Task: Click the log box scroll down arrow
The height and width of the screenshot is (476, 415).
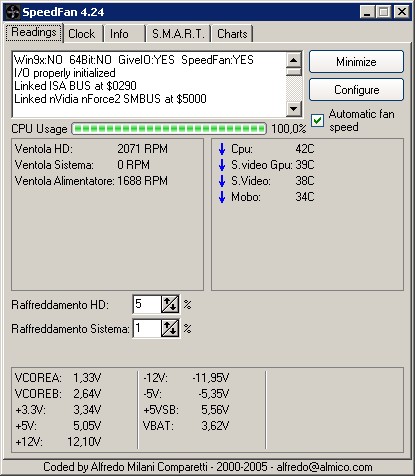Action: (294, 108)
